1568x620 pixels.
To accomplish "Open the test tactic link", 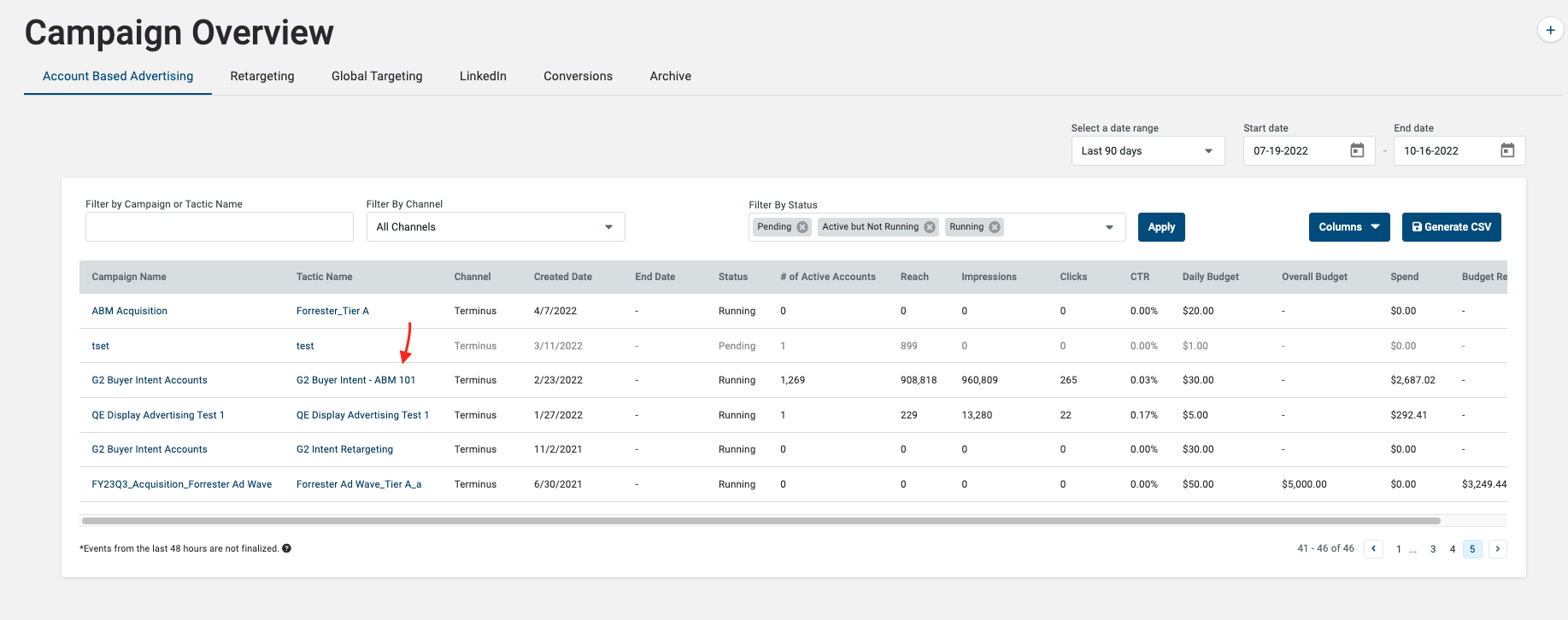I will tap(305, 346).
